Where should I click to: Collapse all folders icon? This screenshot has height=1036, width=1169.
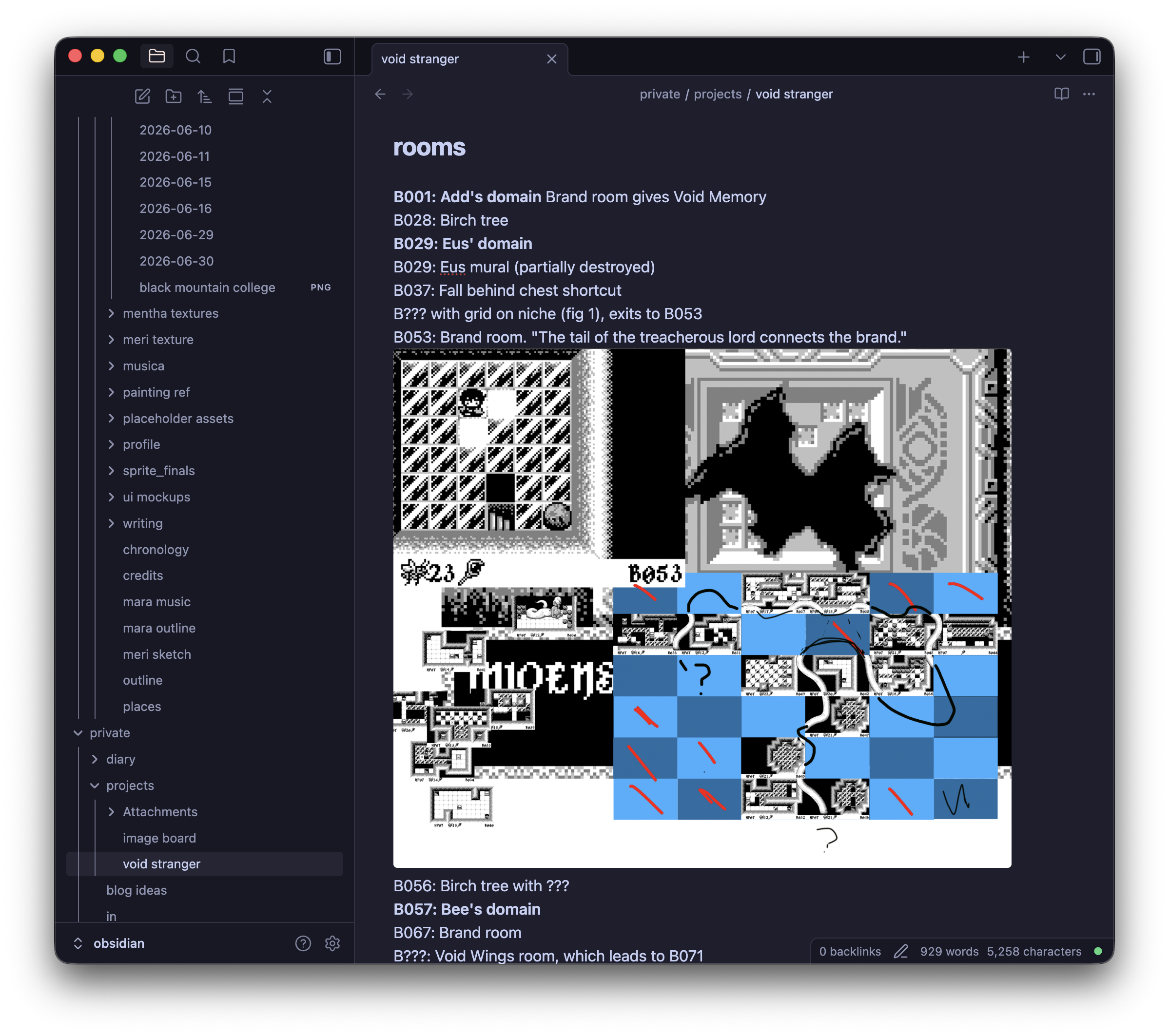(267, 96)
